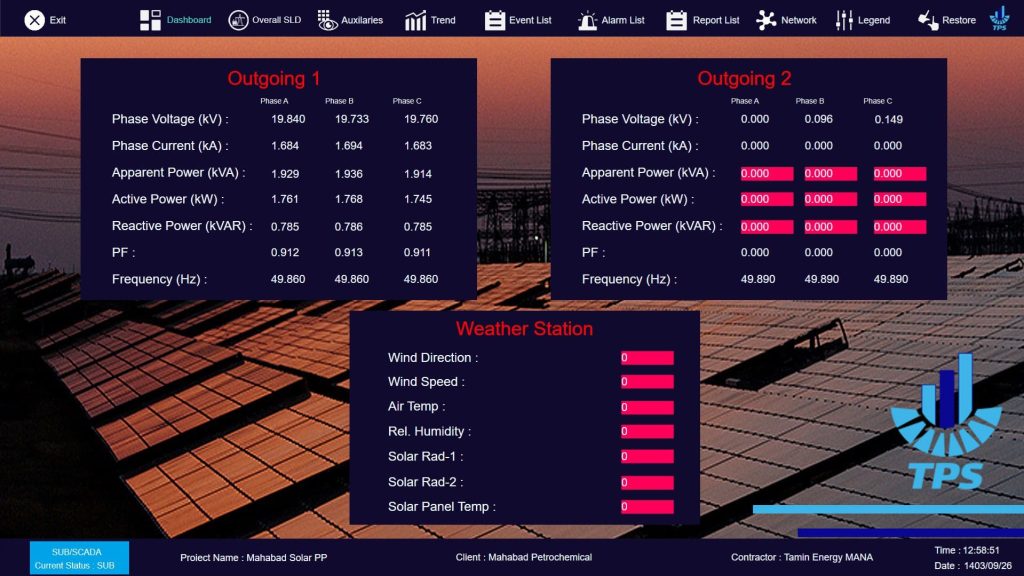
Task: Open the Report List label
Action: point(716,20)
